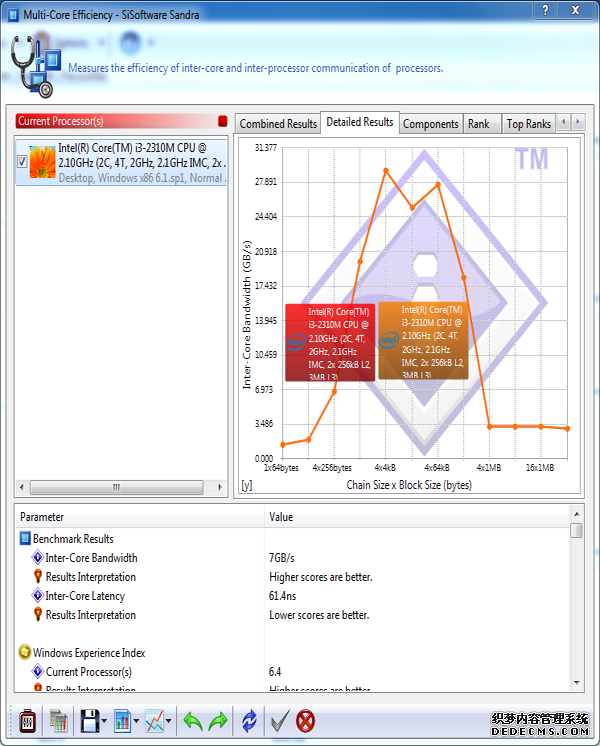Click the red Intel Core legend box on chart
This screenshot has height=746, width=600.
pos(330,343)
